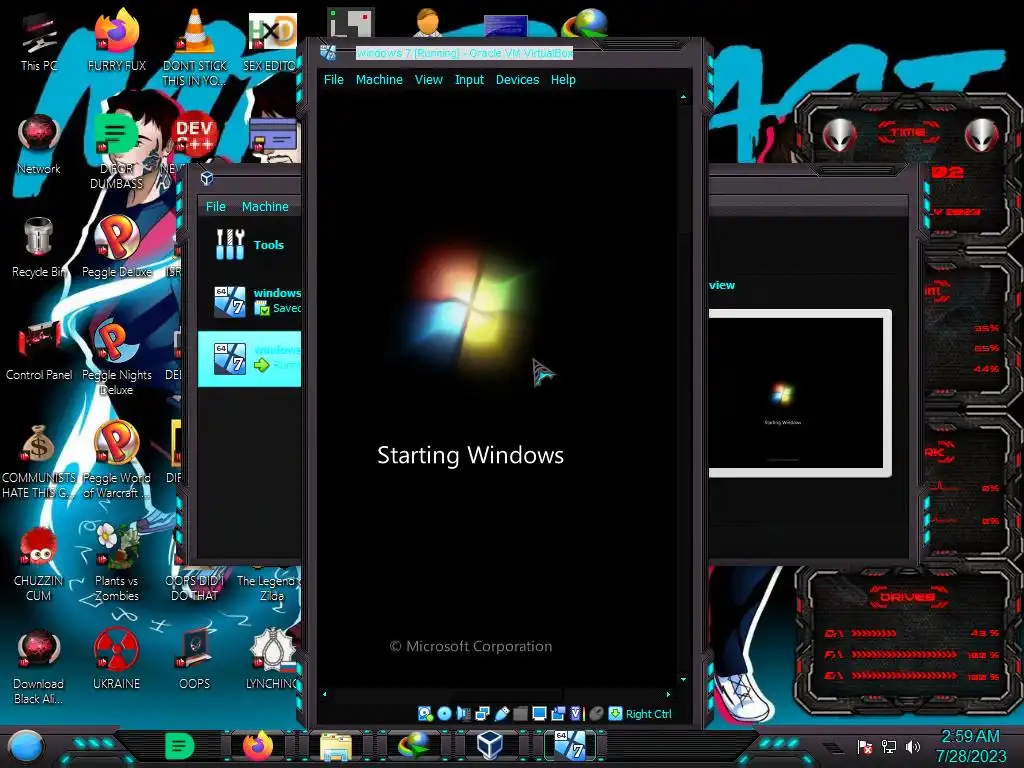
Task: Open the VLC cone desktop shortcut
Action: tap(195, 47)
